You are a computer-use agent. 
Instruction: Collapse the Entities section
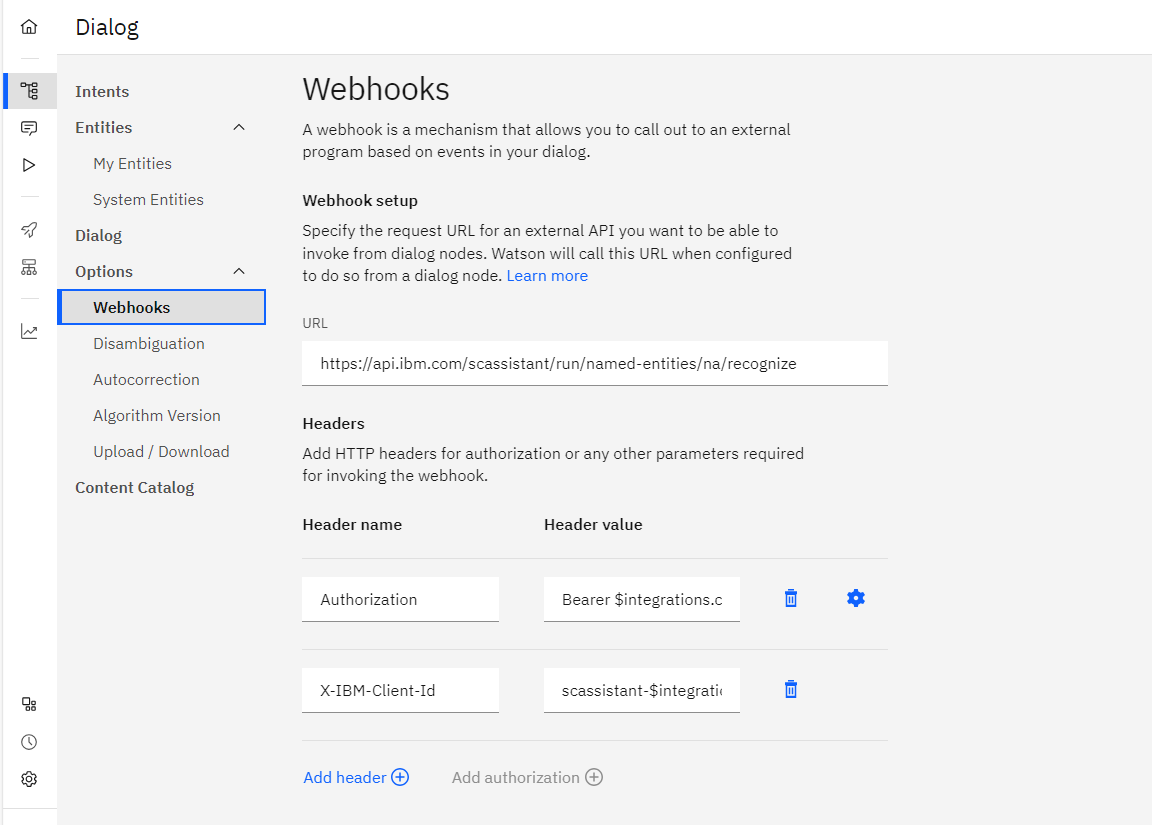tap(239, 128)
